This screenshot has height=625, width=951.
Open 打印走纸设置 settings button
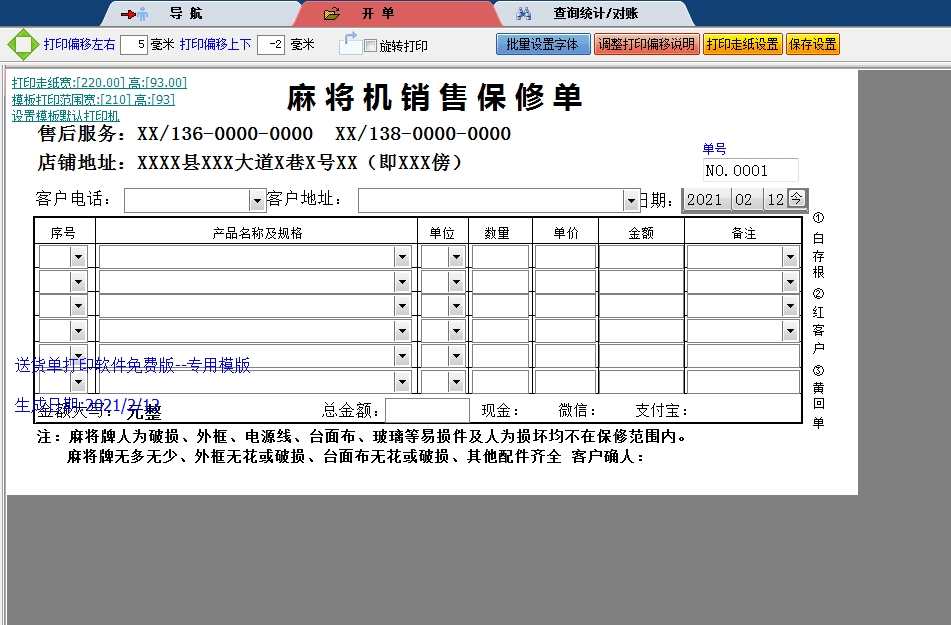tap(742, 44)
